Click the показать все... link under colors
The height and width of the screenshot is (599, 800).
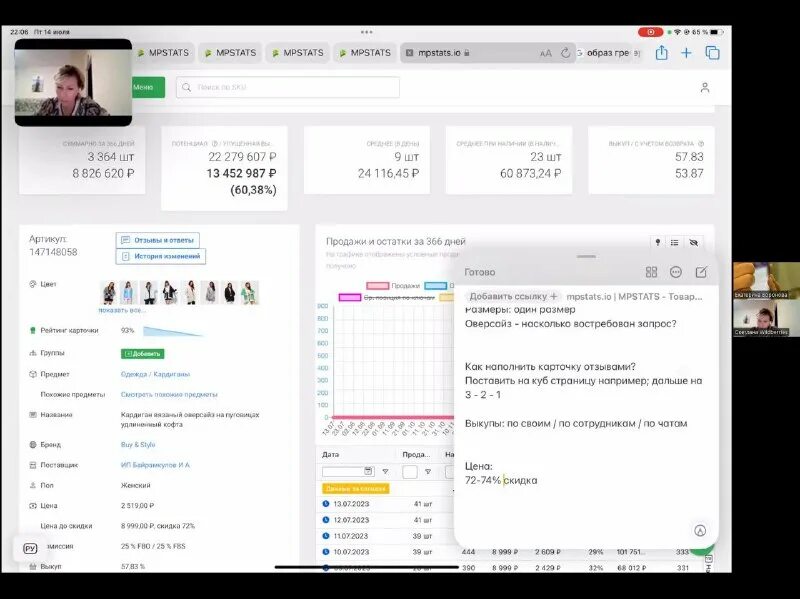pyautogui.click(x=122, y=310)
